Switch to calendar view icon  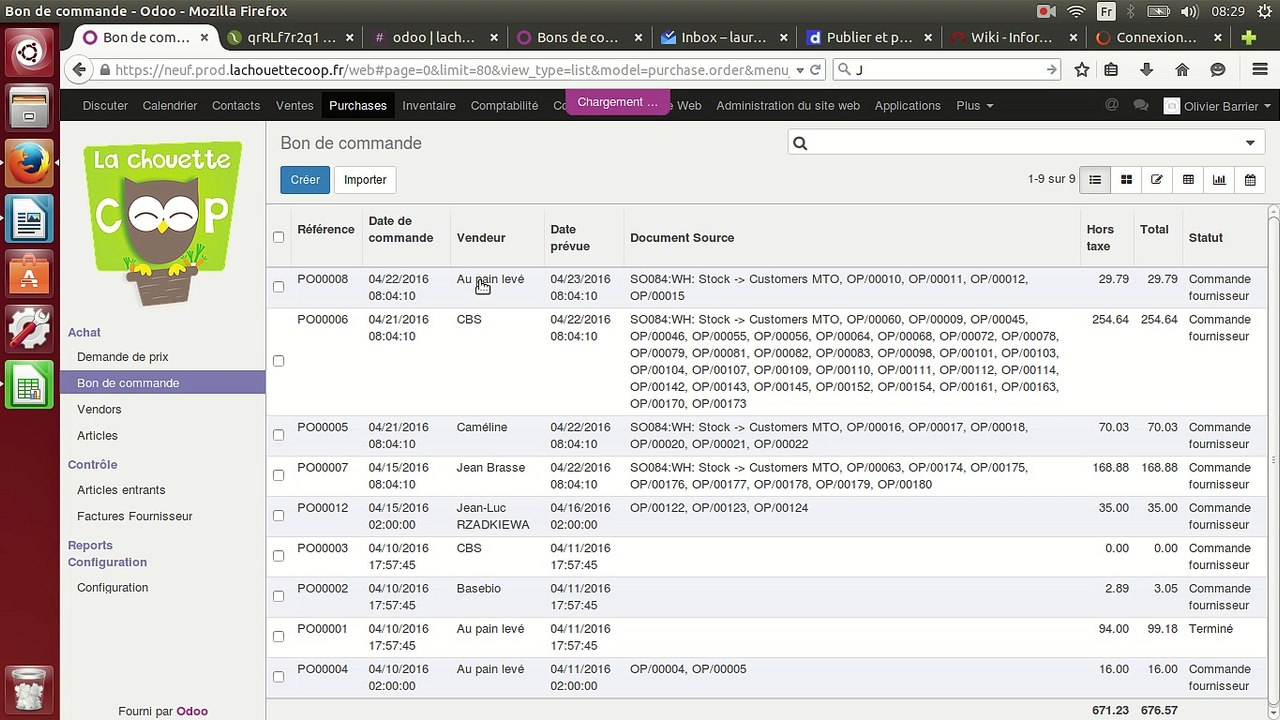(x=1250, y=180)
